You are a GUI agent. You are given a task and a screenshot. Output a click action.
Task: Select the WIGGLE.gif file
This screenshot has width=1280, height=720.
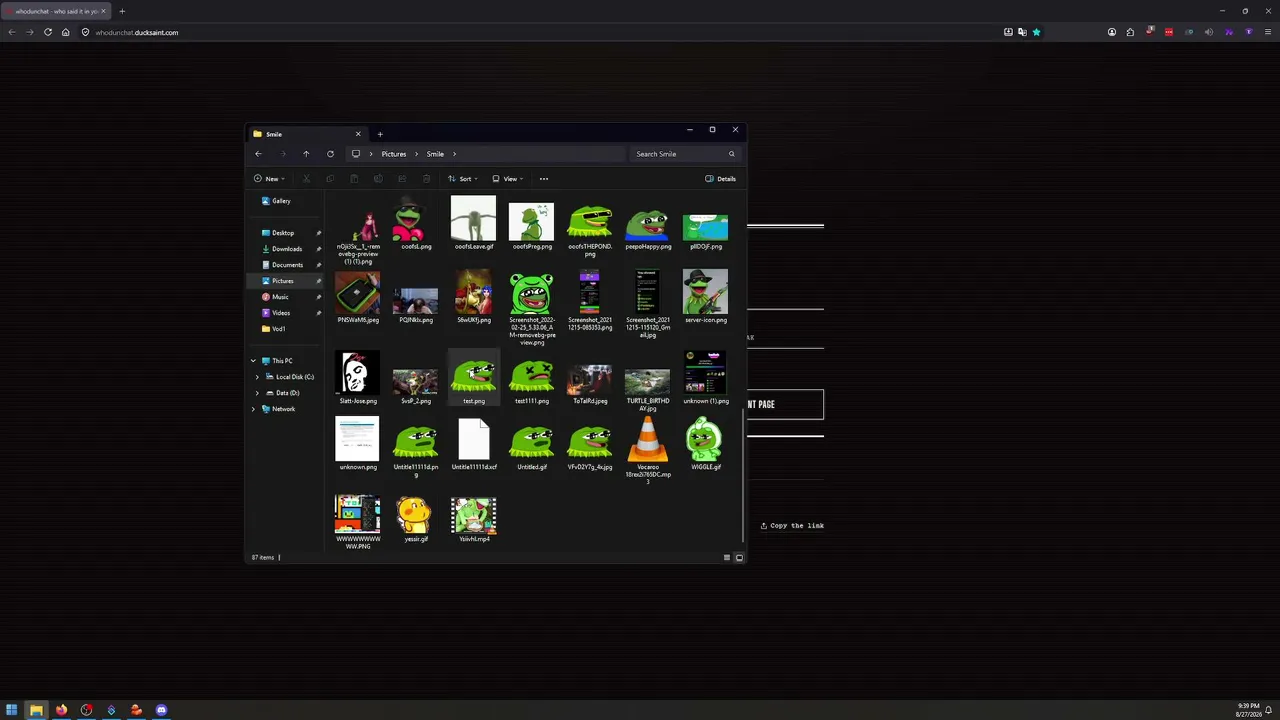[x=706, y=444]
